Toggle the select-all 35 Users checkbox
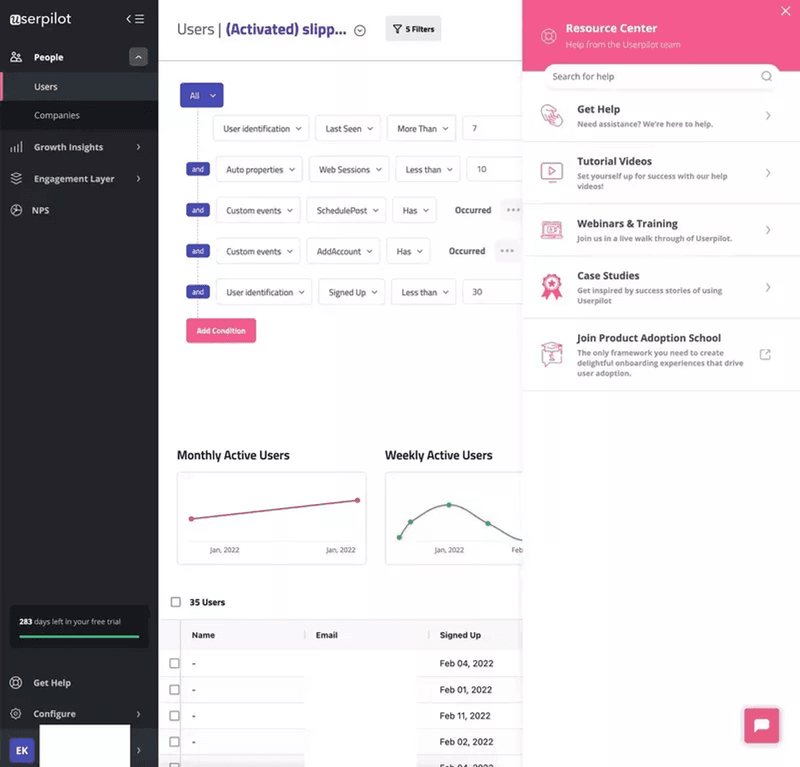The height and width of the screenshot is (767, 800). (x=176, y=602)
